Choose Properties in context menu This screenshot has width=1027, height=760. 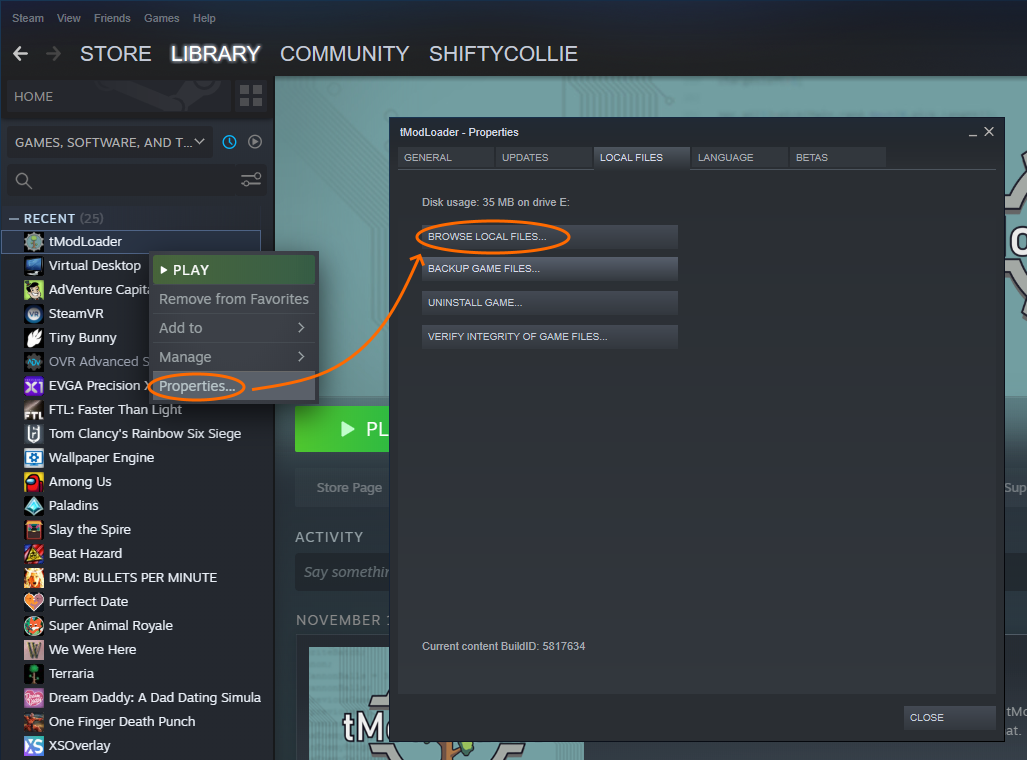point(234,386)
